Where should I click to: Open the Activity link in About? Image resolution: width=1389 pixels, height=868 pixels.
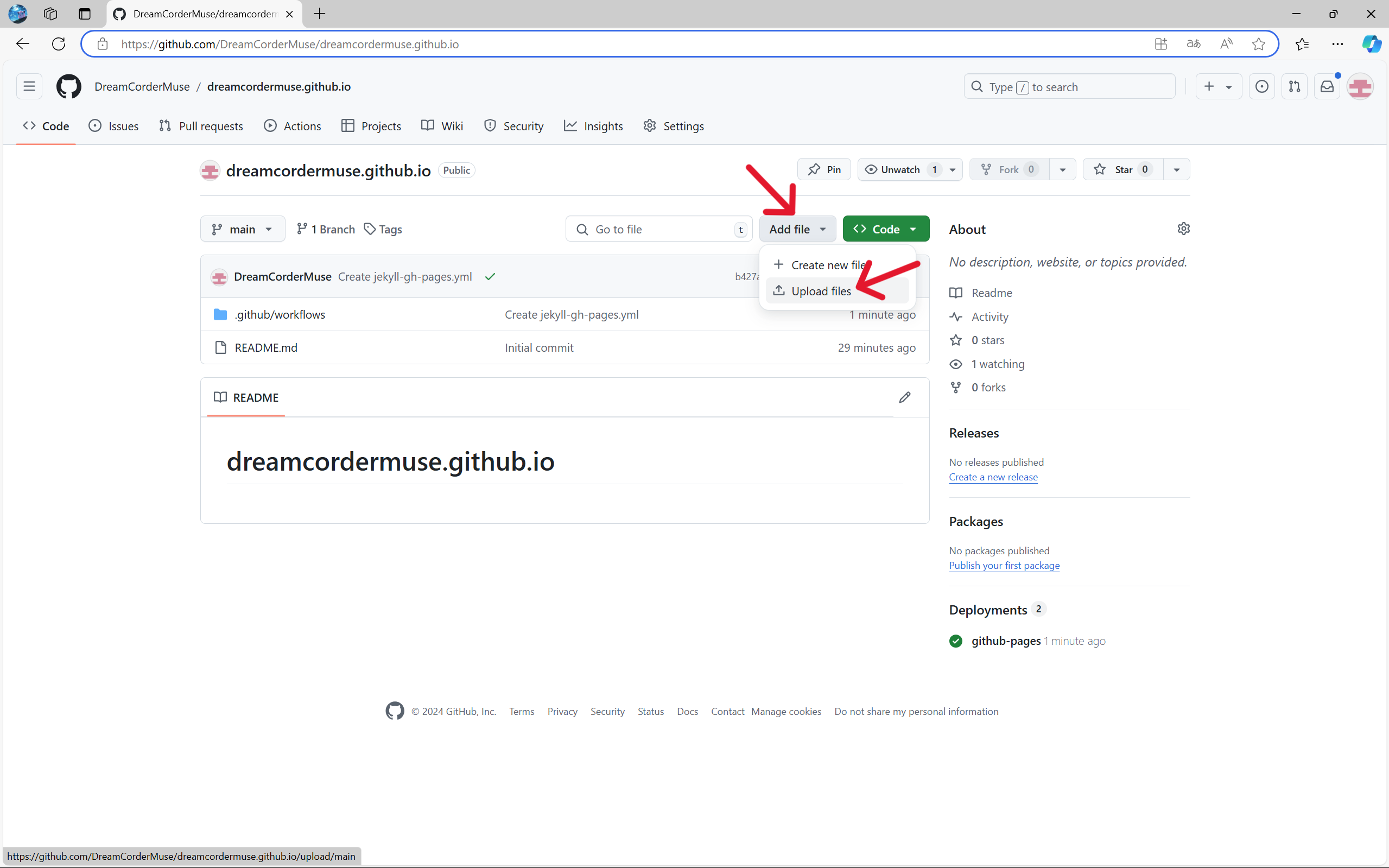coord(989,316)
